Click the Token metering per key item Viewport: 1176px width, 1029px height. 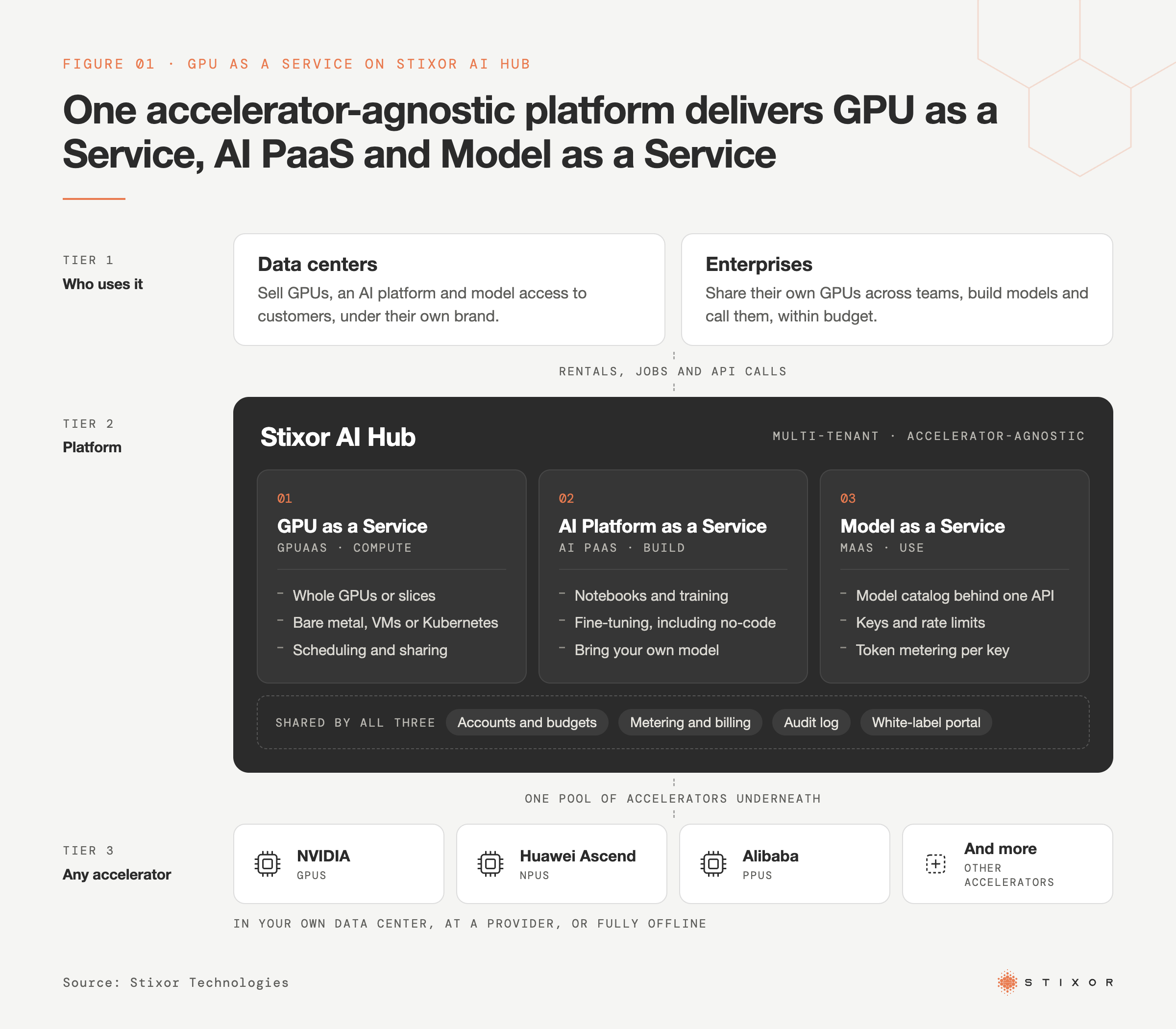point(932,650)
